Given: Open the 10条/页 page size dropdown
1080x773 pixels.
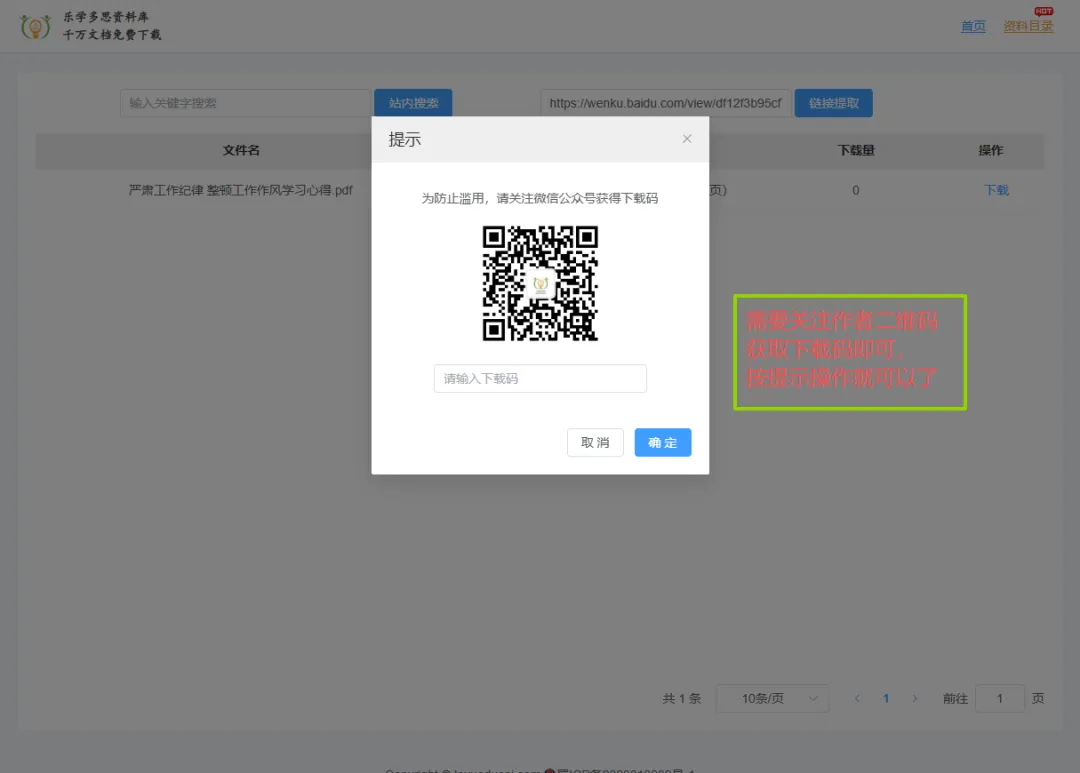Looking at the screenshot, I should pyautogui.click(x=772, y=699).
